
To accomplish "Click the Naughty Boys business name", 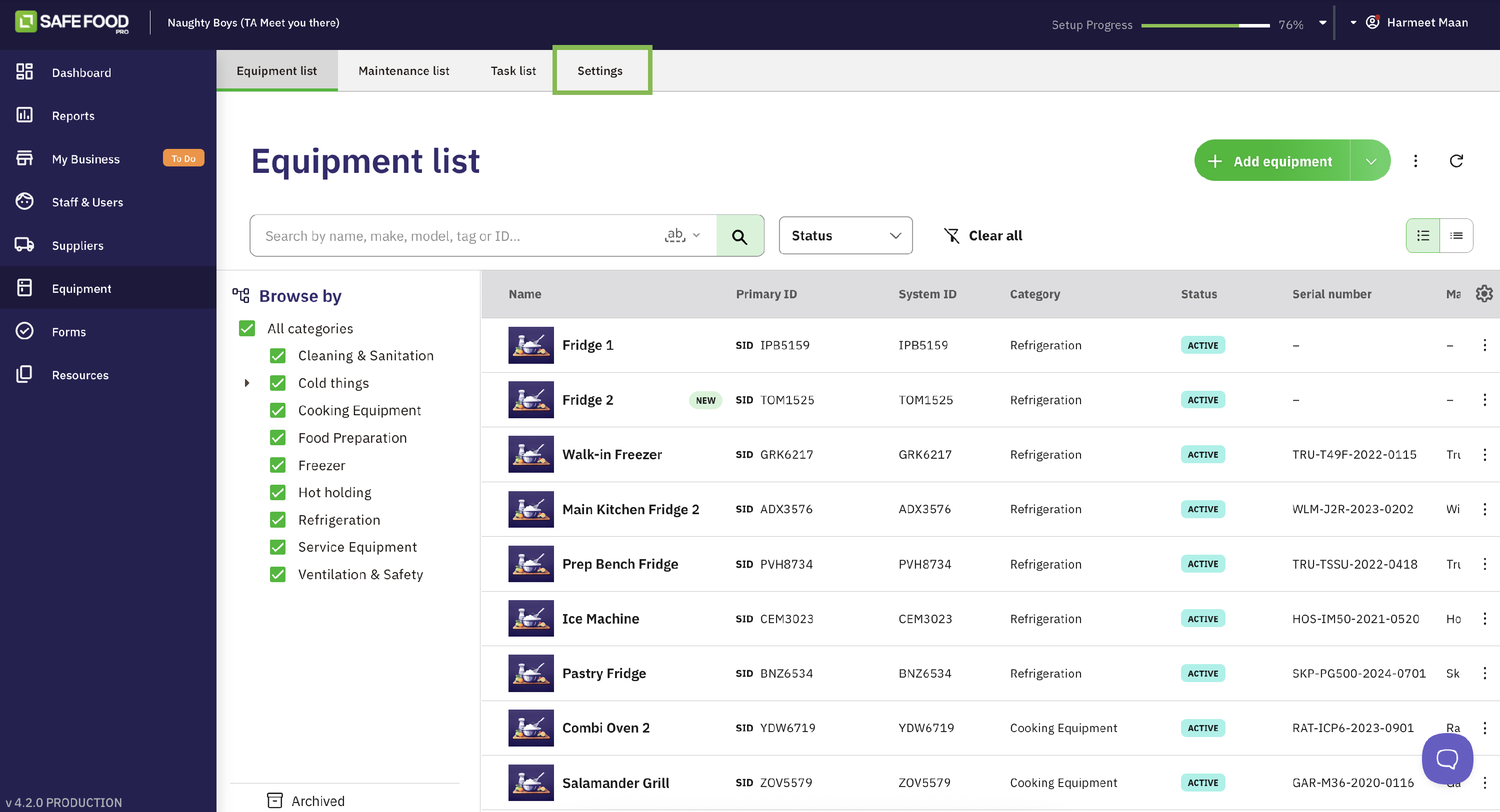I will tap(253, 22).
